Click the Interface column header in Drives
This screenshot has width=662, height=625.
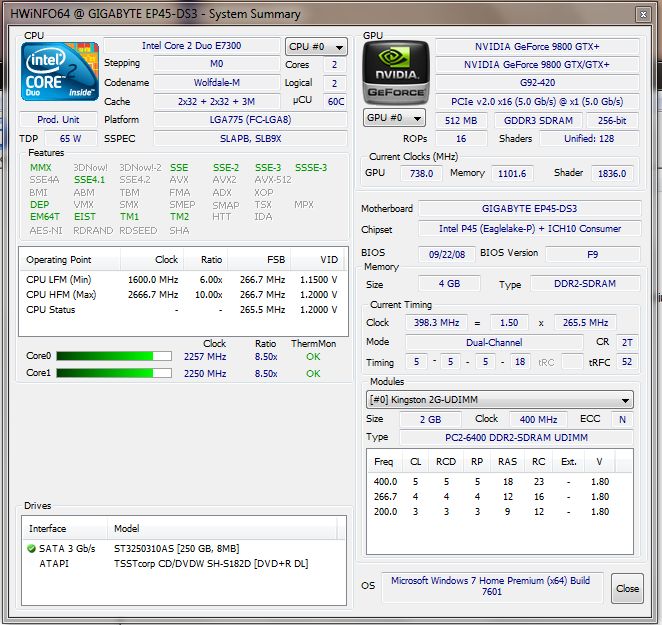[65, 528]
